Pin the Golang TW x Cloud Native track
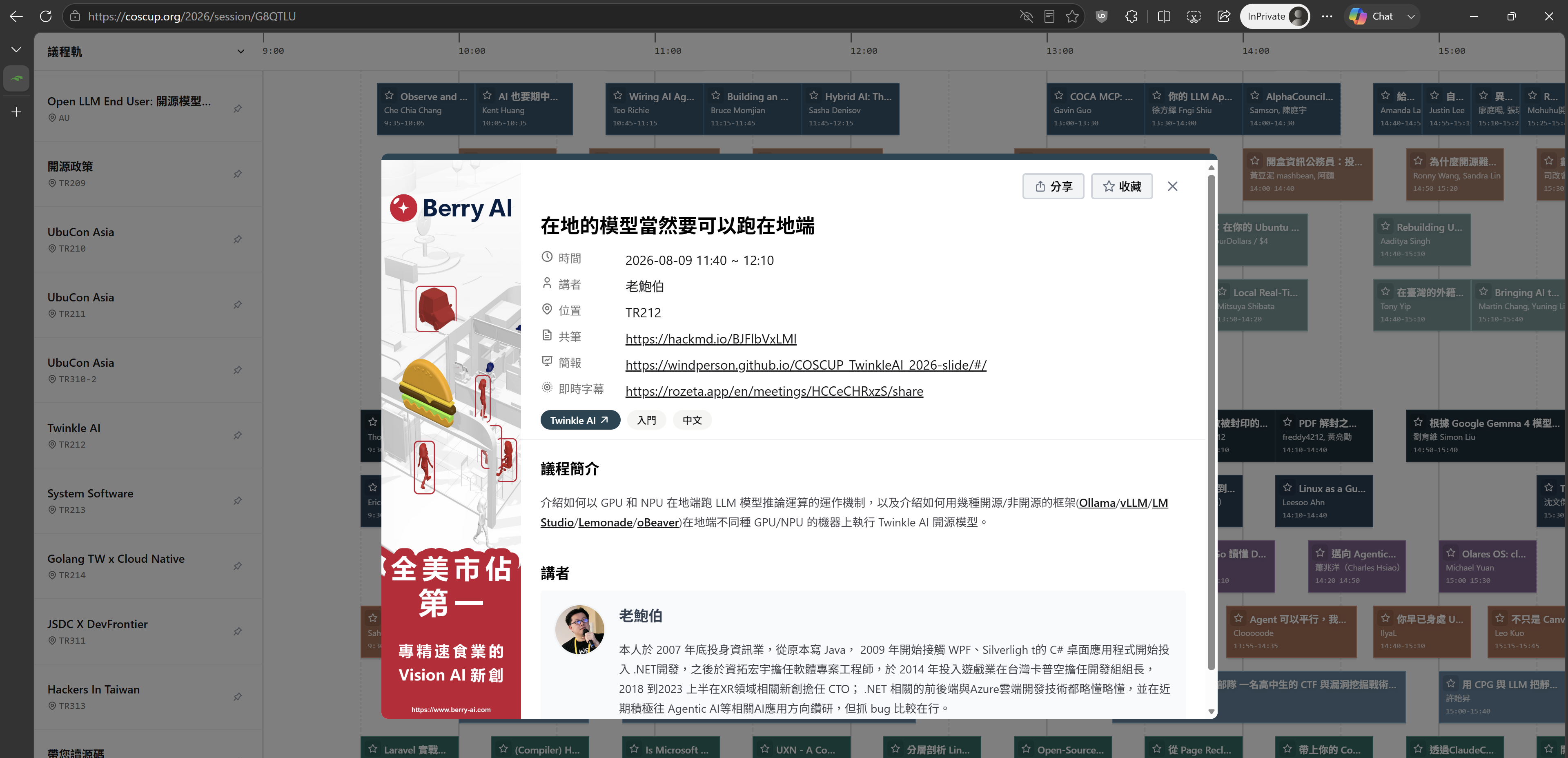This screenshot has height=758, width=1568. click(238, 566)
